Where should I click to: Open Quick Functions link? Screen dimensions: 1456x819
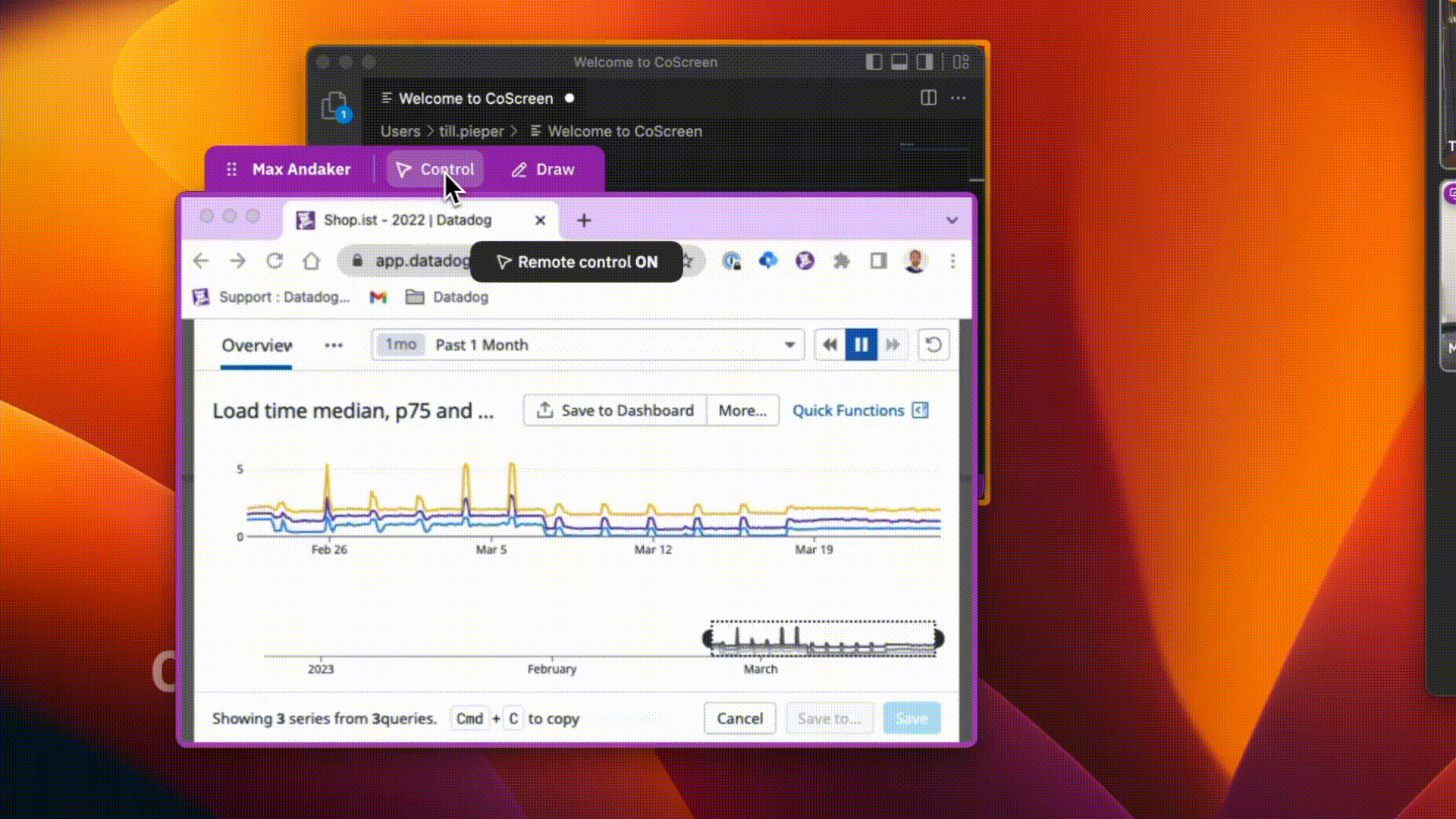pyautogui.click(x=860, y=410)
